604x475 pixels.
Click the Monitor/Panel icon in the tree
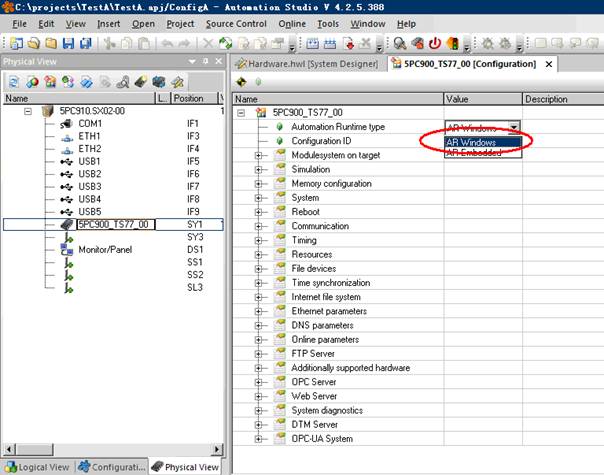click(65, 250)
